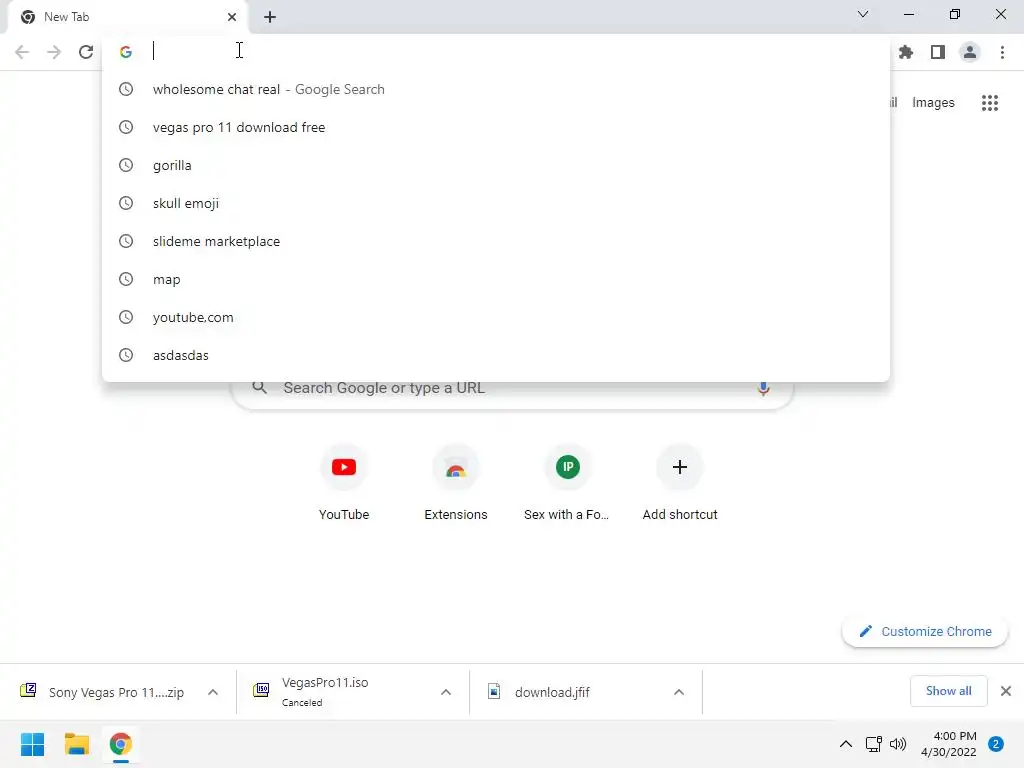Image resolution: width=1024 pixels, height=768 pixels.
Task: Click the Google G icon in omnibox
Action: (126, 52)
